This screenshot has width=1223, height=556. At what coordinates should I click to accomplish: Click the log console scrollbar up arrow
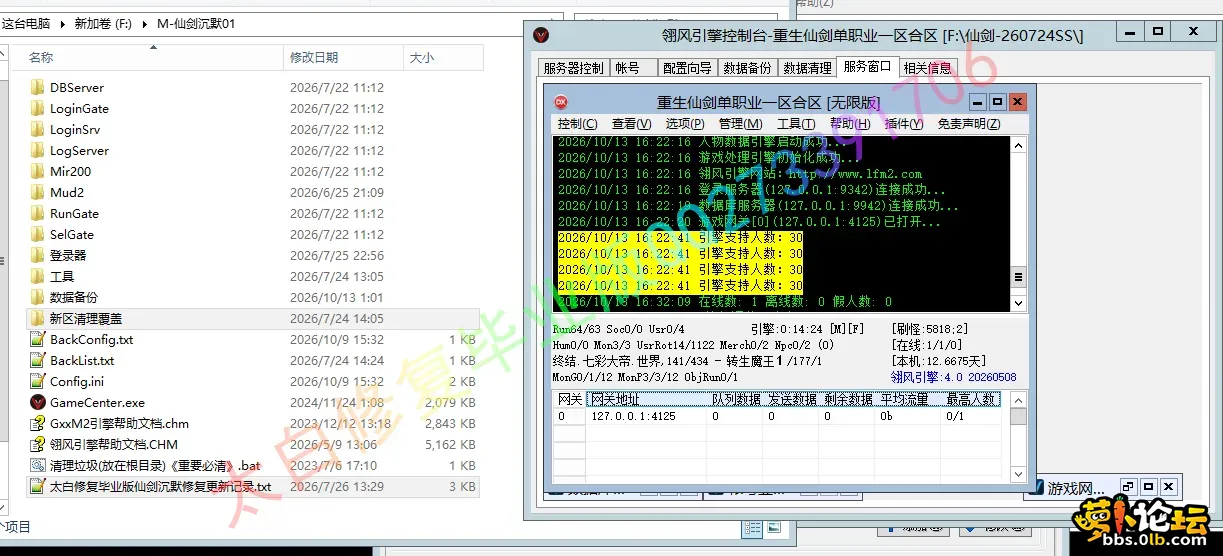pyautogui.click(x=1018, y=145)
